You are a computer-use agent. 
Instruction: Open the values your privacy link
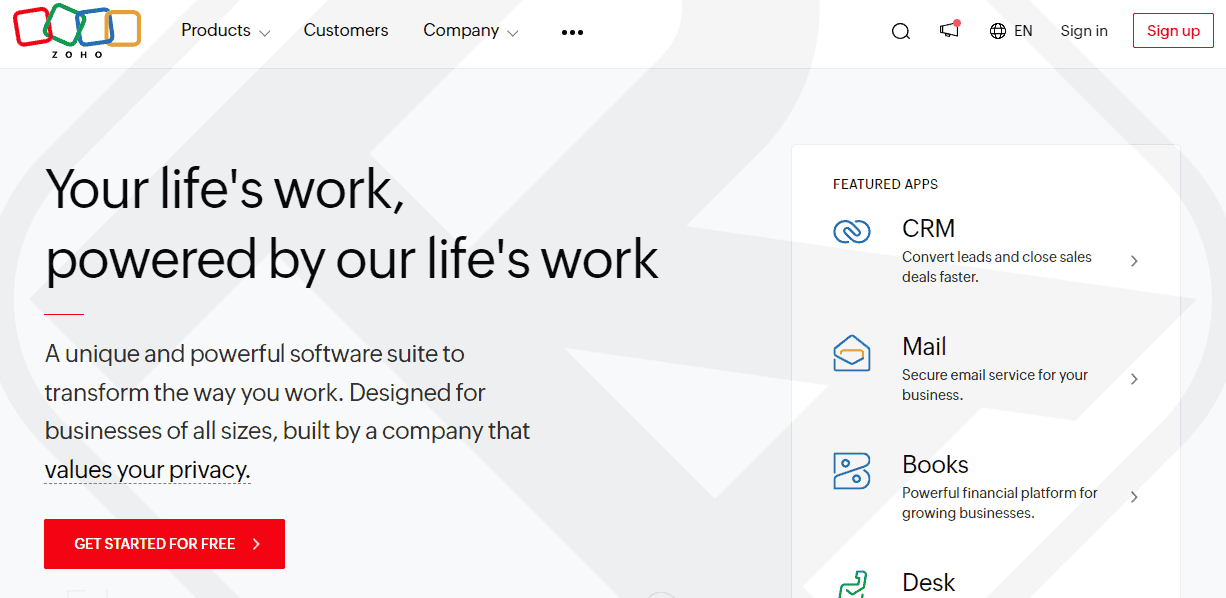click(147, 470)
